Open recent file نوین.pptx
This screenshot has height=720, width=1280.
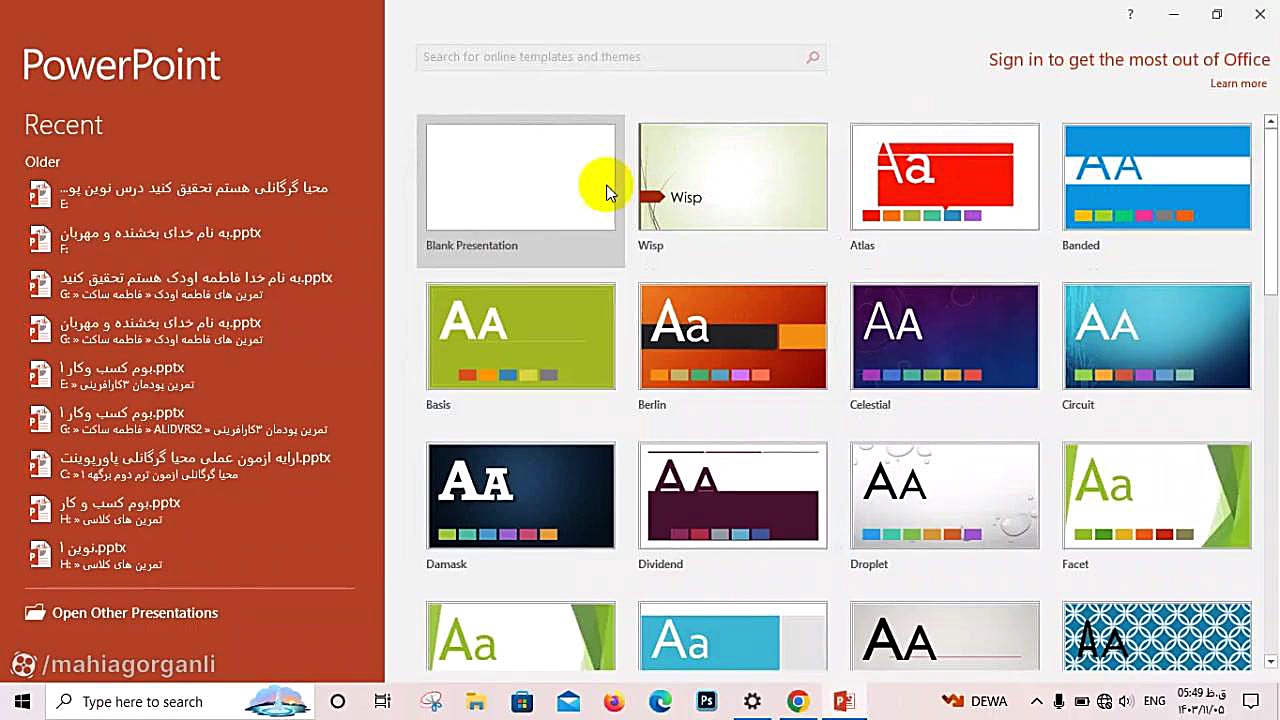point(190,555)
